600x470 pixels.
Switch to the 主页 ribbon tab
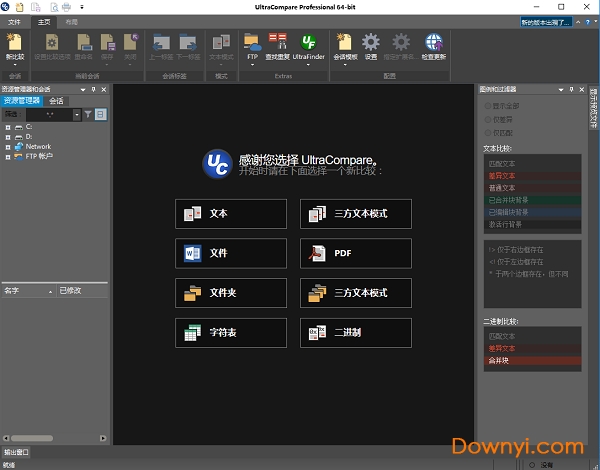pos(44,22)
